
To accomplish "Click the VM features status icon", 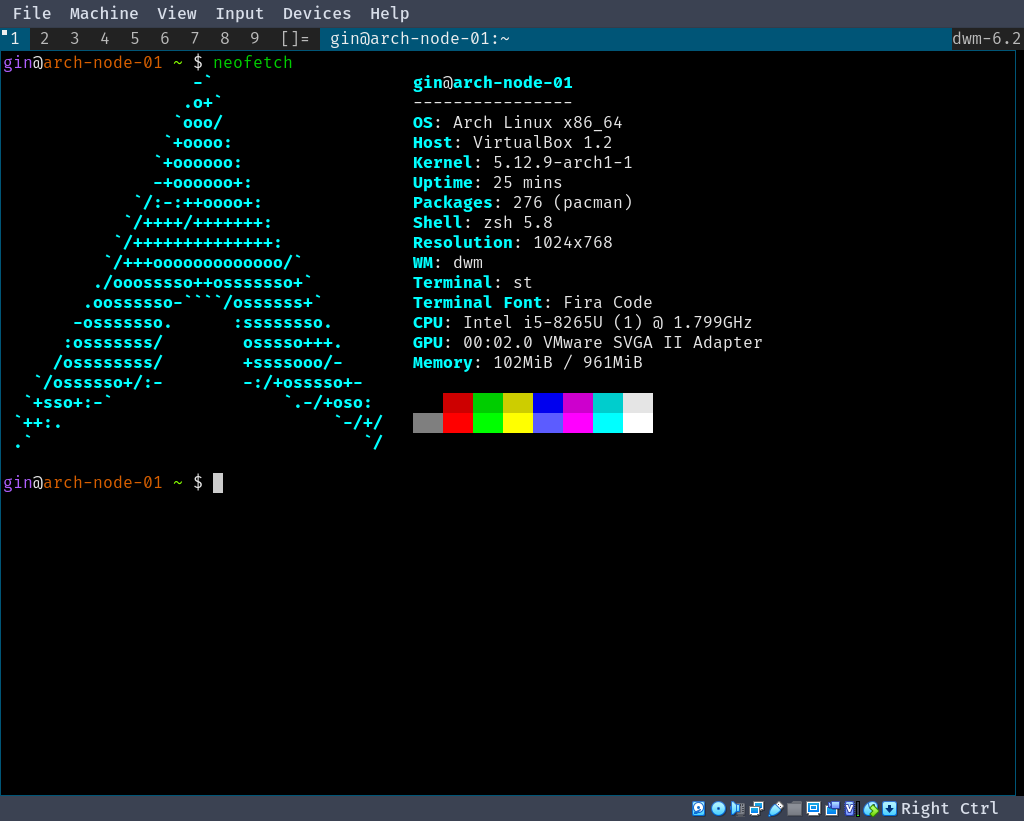I will click(x=851, y=808).
